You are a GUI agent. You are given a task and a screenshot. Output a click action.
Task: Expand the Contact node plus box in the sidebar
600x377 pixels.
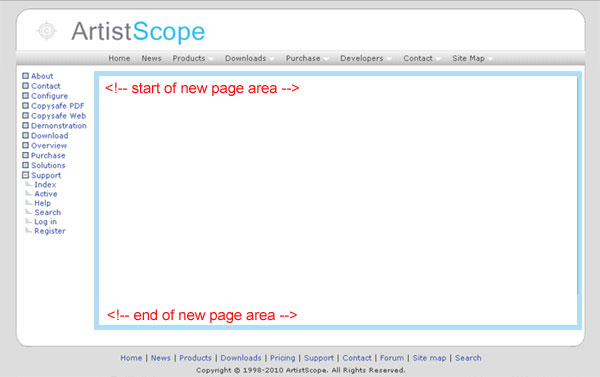[x=25, y=86]
